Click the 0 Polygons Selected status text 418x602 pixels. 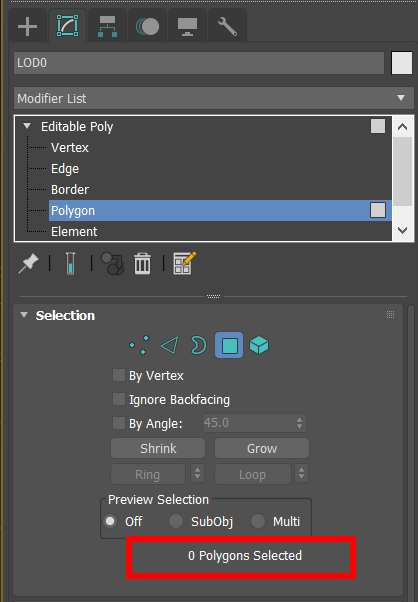click(245, 556)
